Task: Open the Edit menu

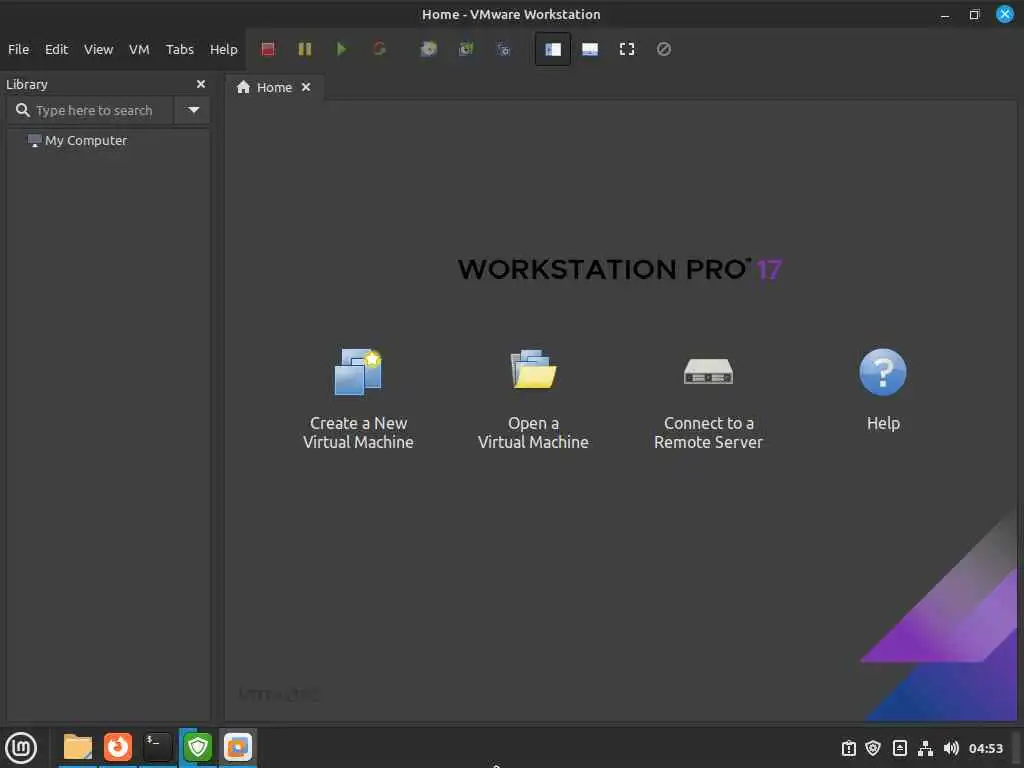Action: [56, 50]
